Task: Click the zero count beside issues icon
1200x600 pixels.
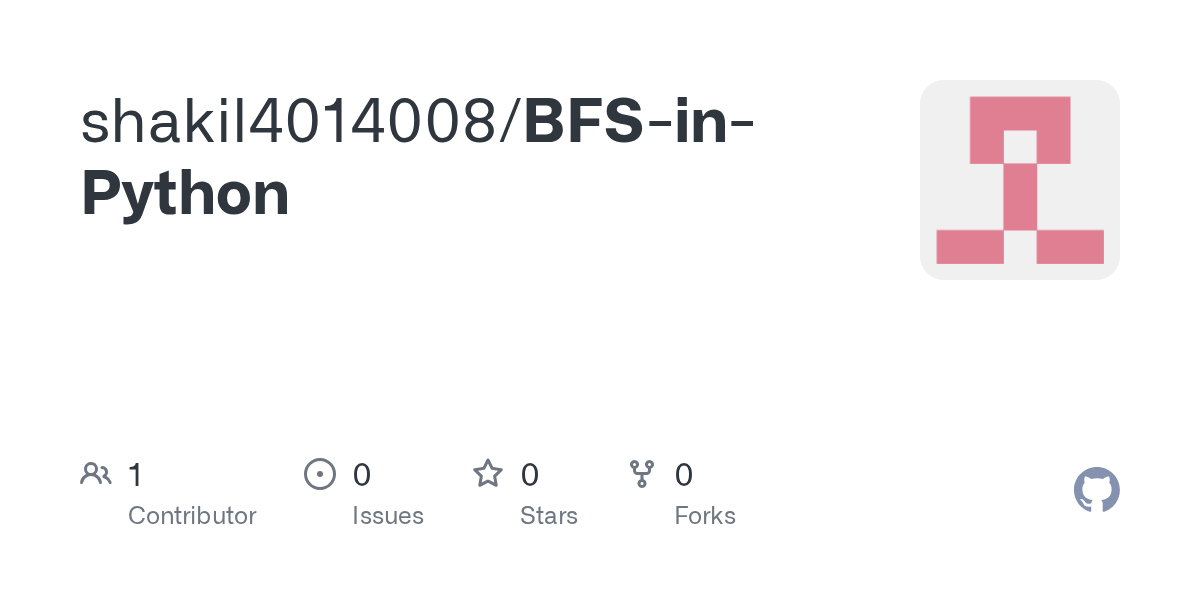Action: pos(362,475)
